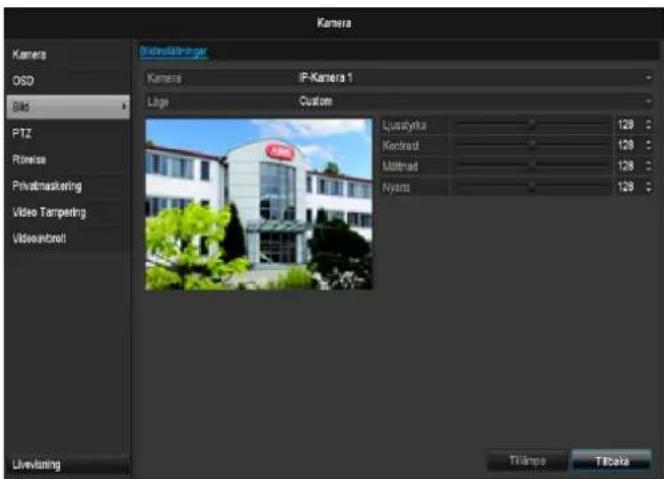Click the Tillämpa apply button
Image resolution: width=664 pixels, height=479 pixels.
click(x=527, y=461)
